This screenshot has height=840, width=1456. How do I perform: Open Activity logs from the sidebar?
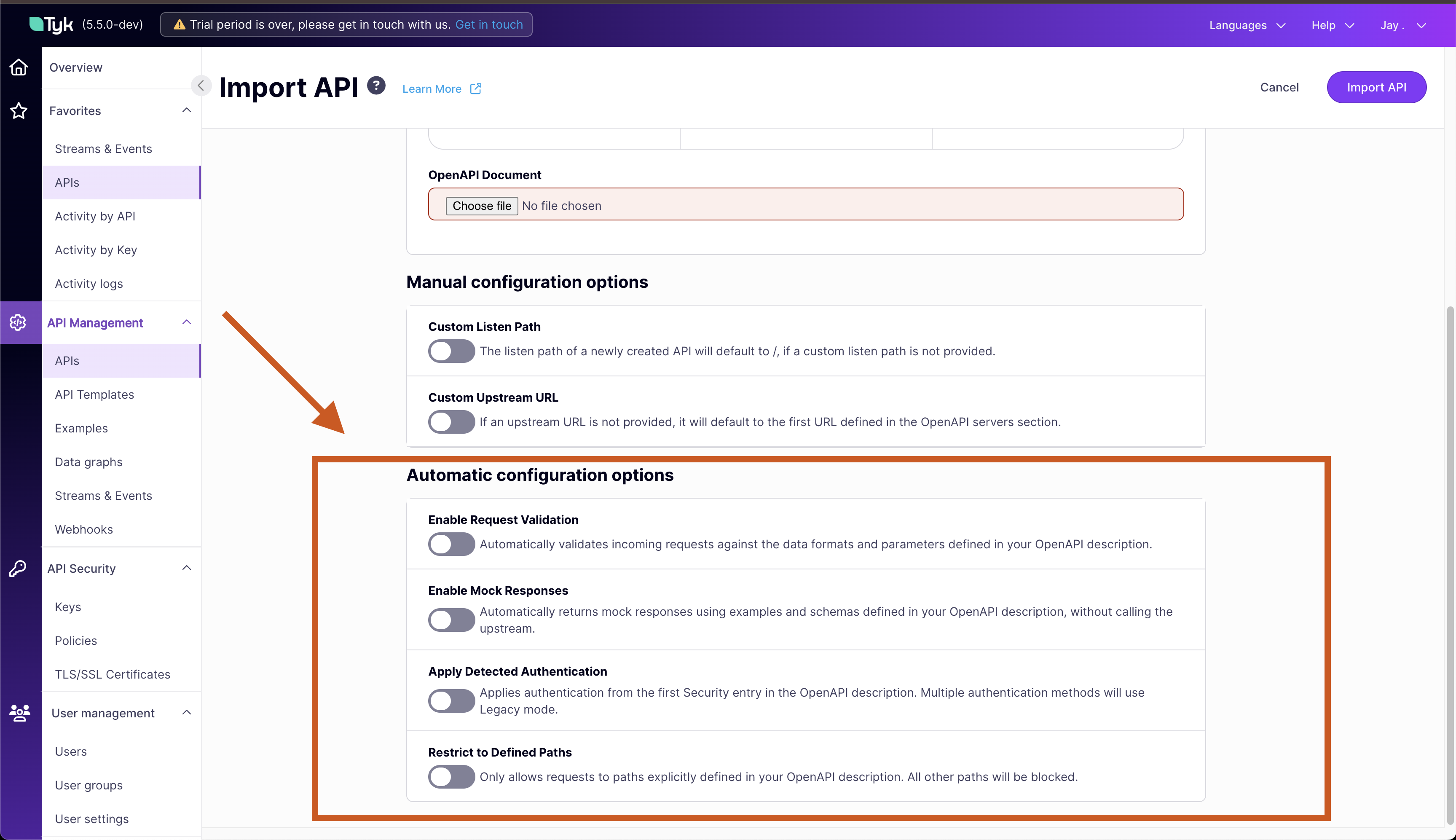click(x=89, y=283)
